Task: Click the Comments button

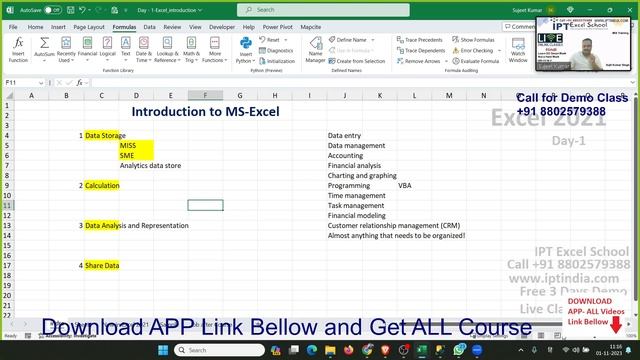Action: [x=519, y=27]
